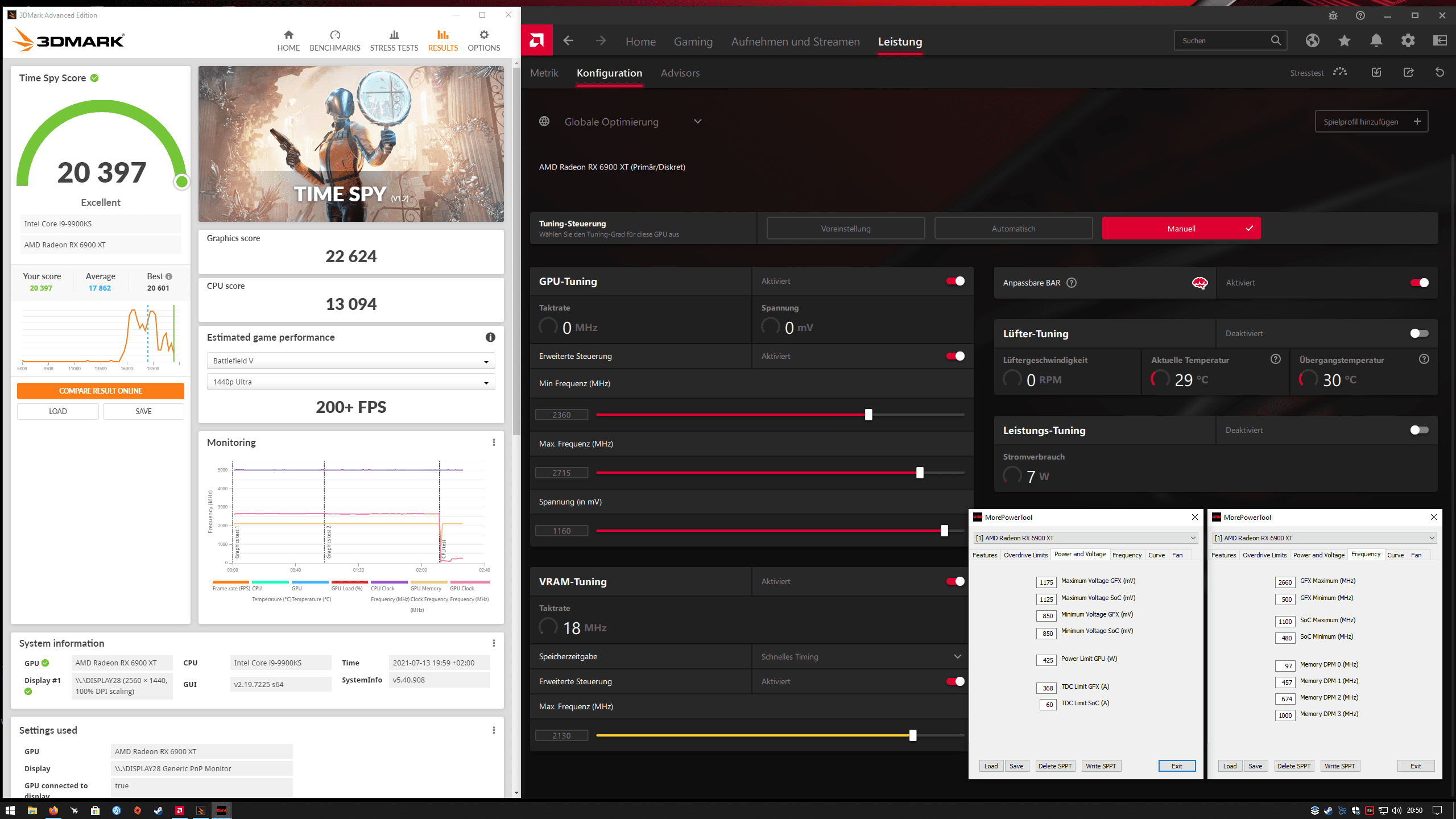This screenshot has height=819, width=1456.
Task: Click the Max. Frequenz GPU slider handle
Action: click(x=920, y=473)
